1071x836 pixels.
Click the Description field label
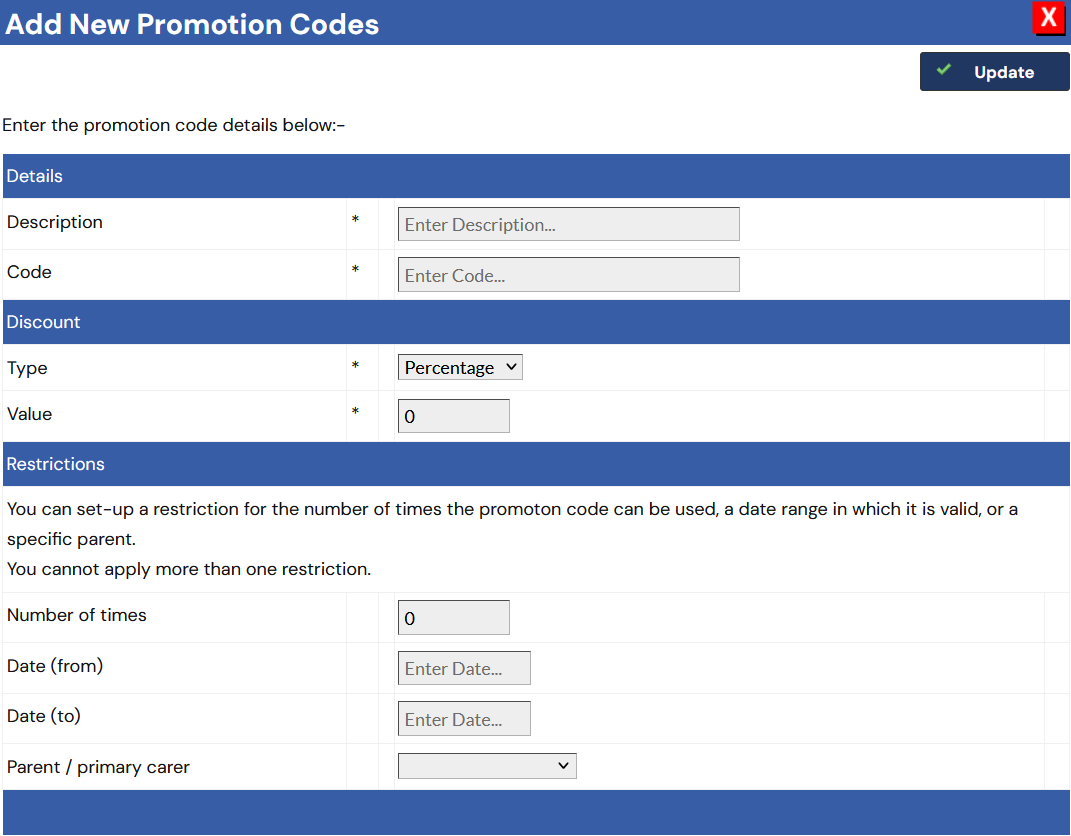[55, 222]
